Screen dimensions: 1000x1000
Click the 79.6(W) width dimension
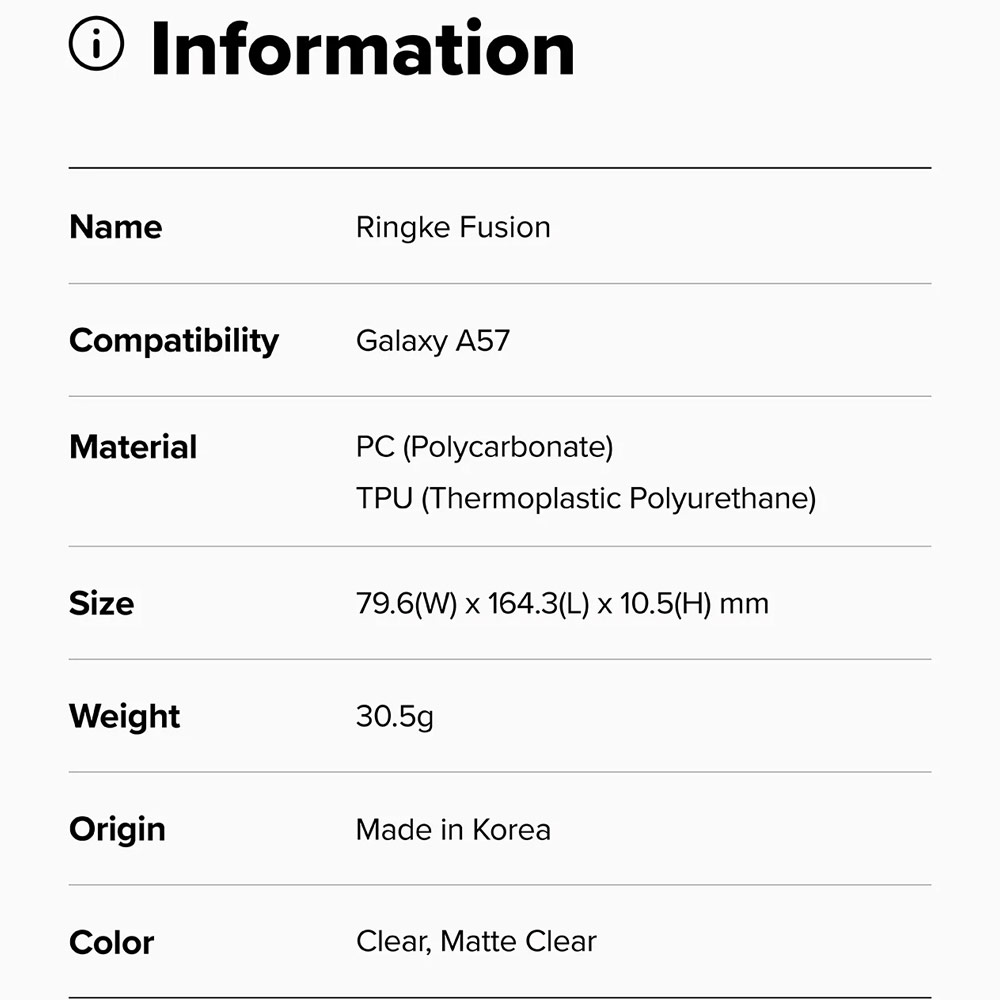405,604
